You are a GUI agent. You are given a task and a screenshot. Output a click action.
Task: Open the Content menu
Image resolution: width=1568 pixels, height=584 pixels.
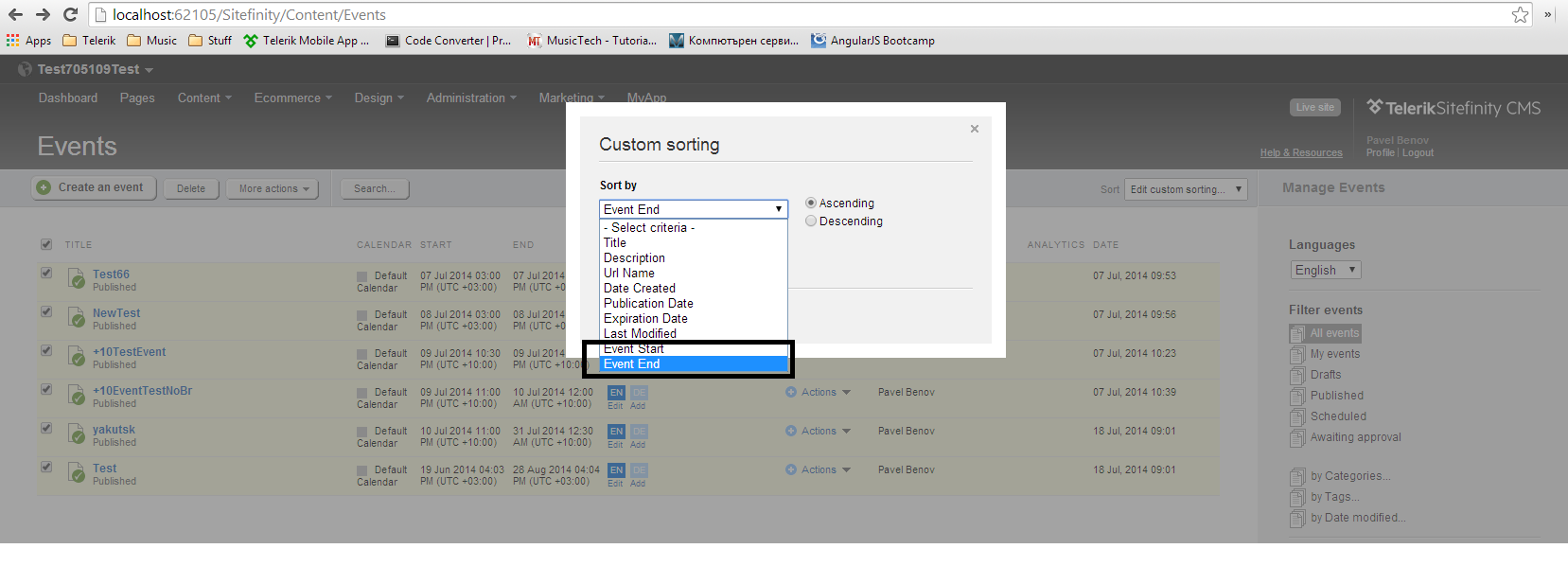[203, 98]
